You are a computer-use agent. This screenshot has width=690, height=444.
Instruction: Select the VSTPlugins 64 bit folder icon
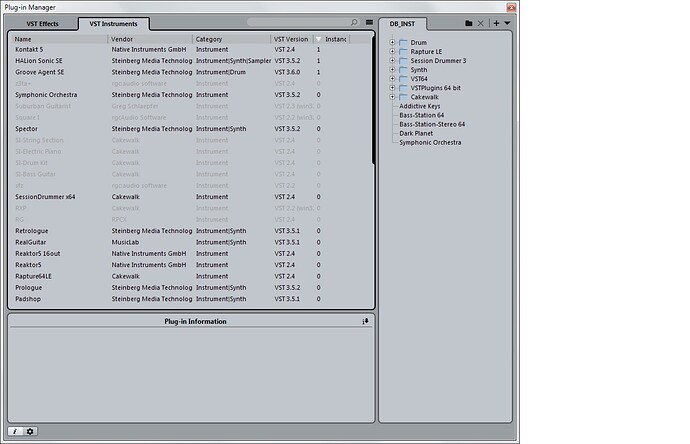pyautogui.click(x=403, y=88)
